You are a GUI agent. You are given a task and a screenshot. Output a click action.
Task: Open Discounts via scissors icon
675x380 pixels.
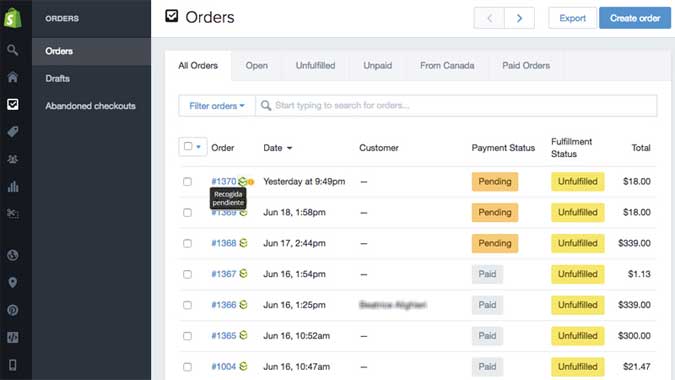pyautogui.click(x=12, y=213)
